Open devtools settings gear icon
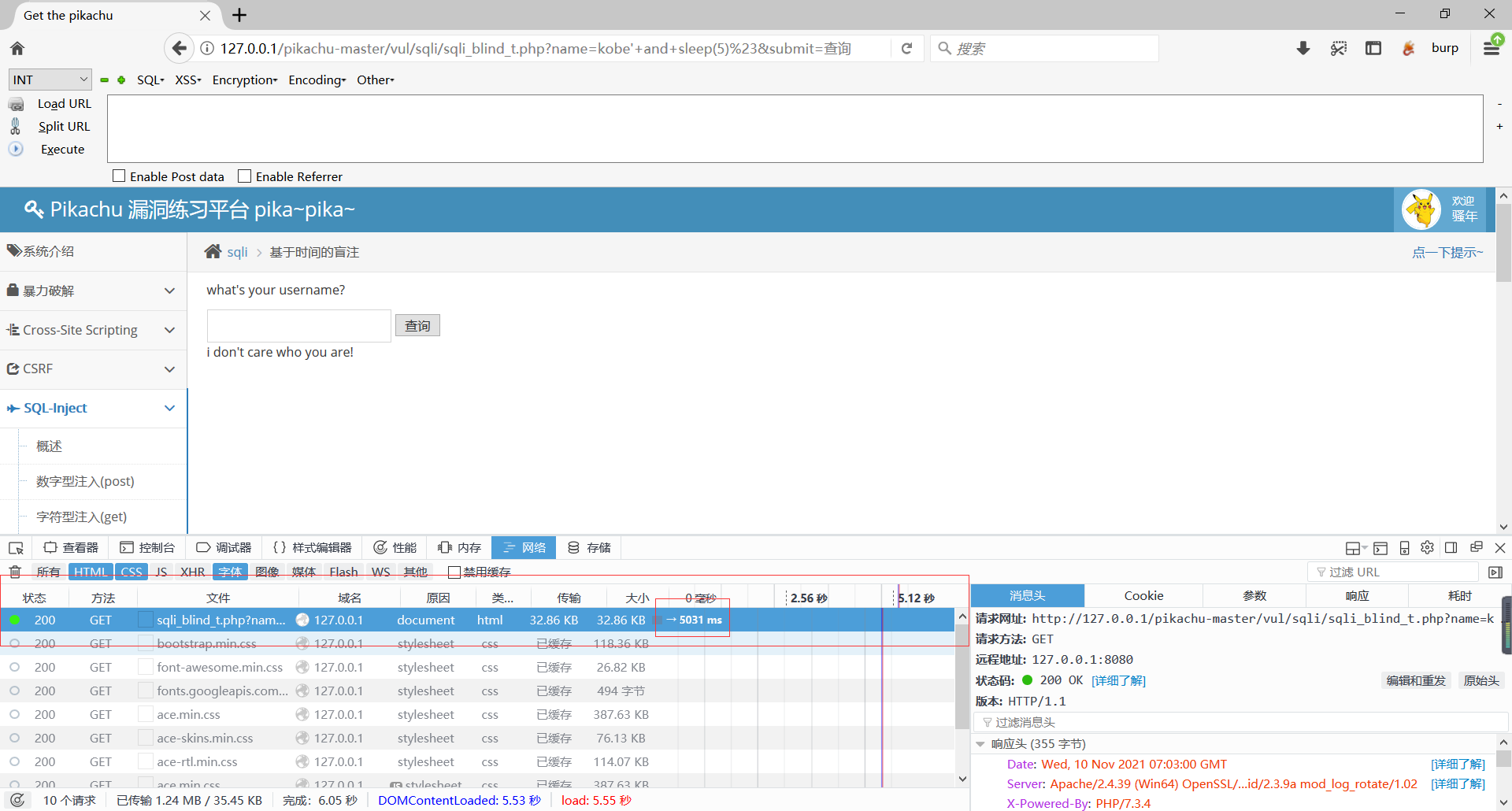 1427,547
